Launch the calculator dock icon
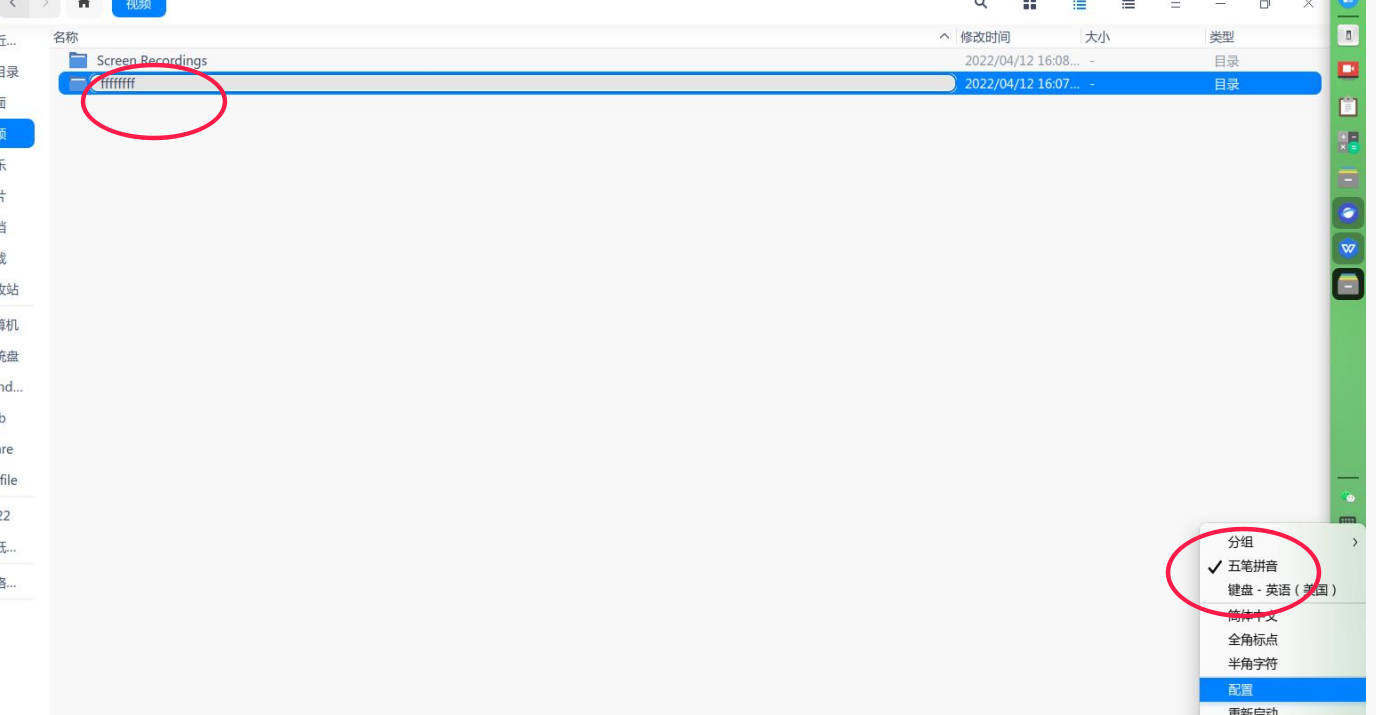 1348,142
